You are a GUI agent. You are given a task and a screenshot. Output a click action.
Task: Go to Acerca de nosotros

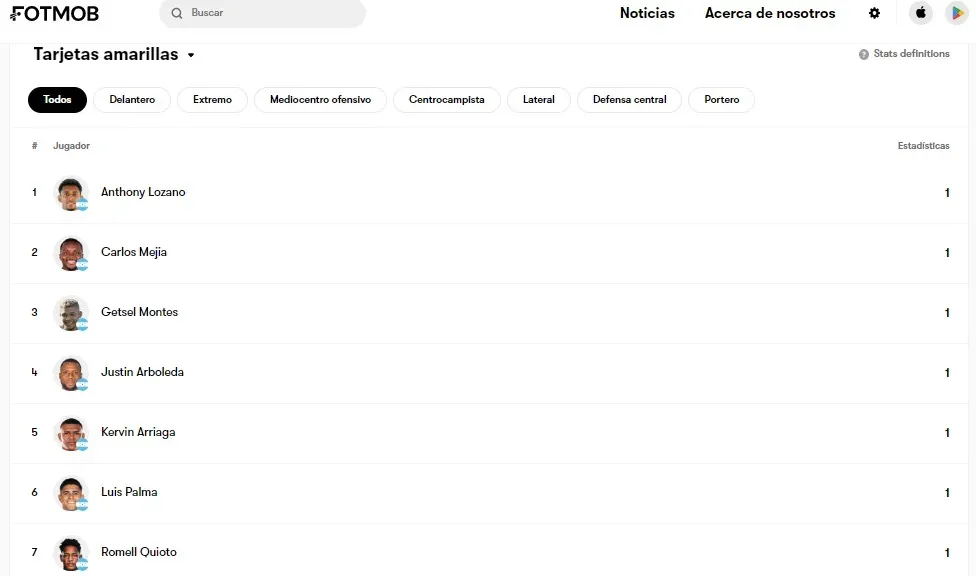click(769, 13)
